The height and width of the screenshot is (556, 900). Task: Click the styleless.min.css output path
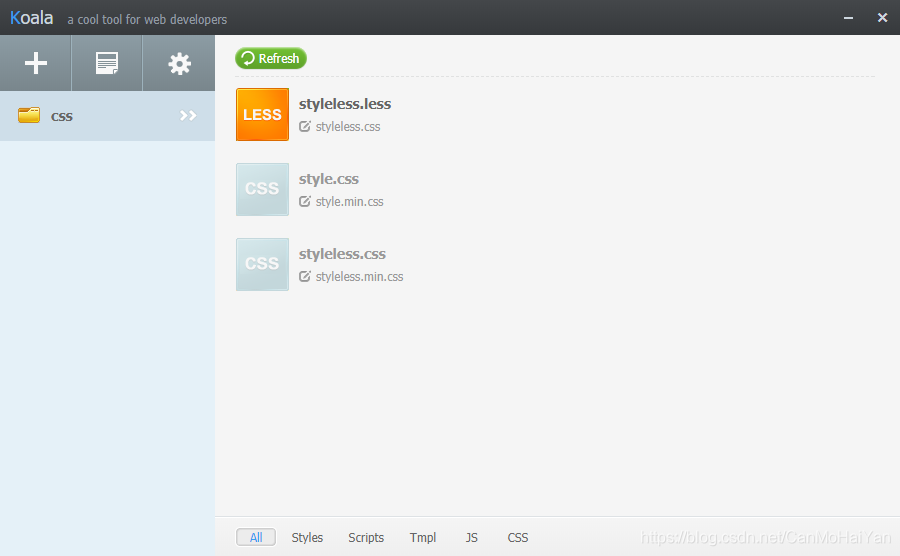359,277
